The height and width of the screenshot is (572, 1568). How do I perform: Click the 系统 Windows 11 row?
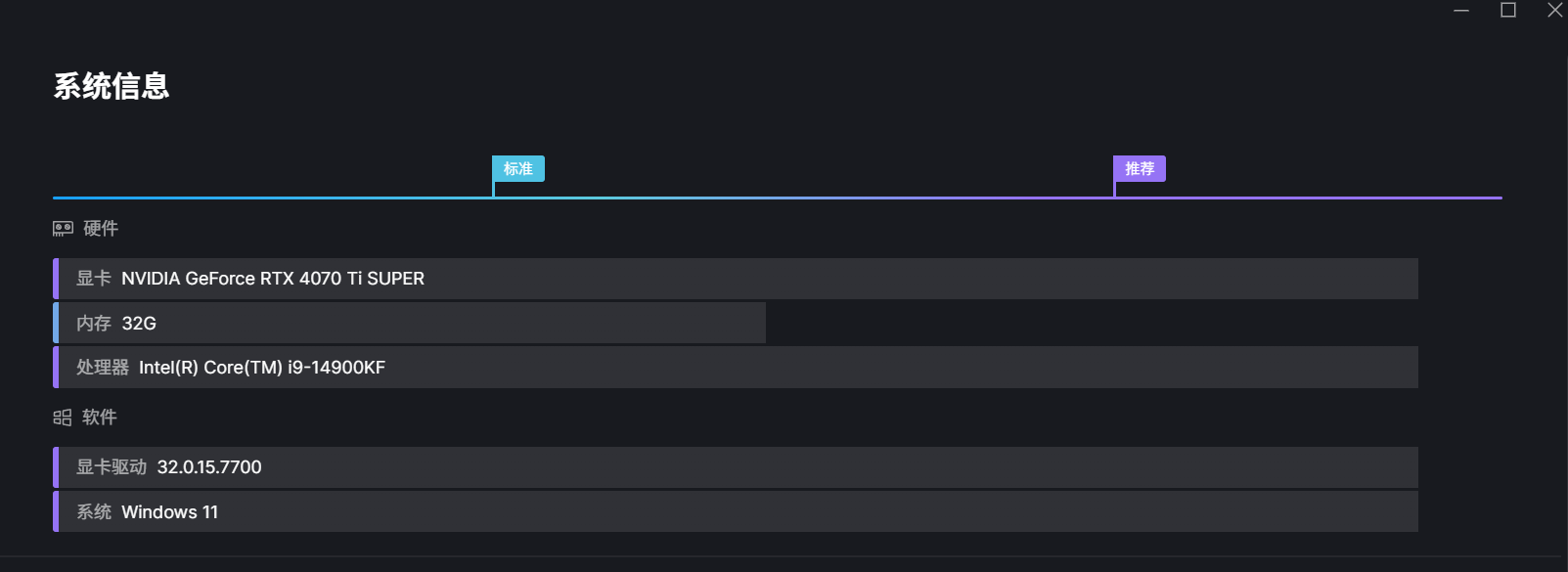pos(736,511)
